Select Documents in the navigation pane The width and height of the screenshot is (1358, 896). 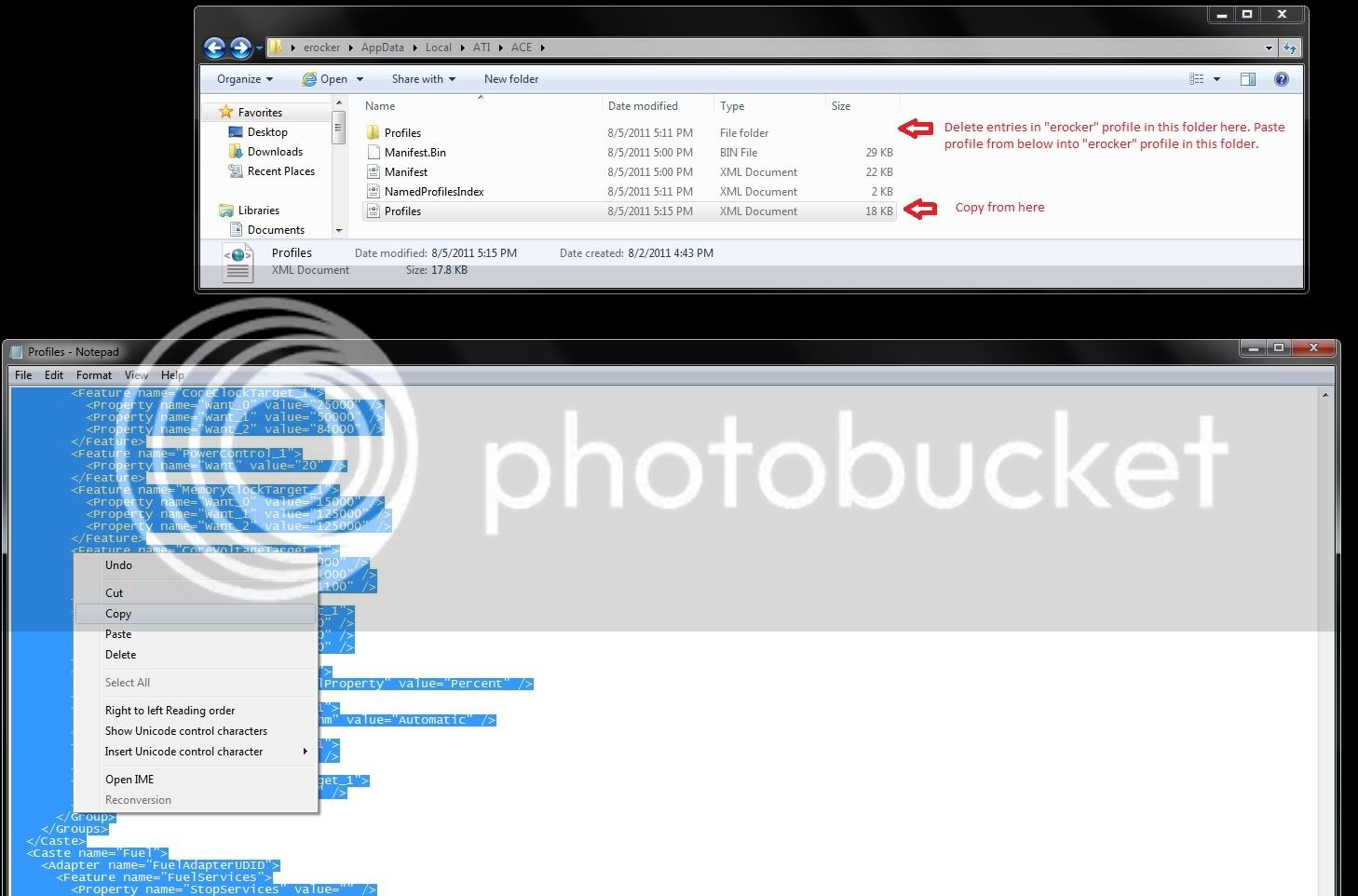tap(276, 230)
